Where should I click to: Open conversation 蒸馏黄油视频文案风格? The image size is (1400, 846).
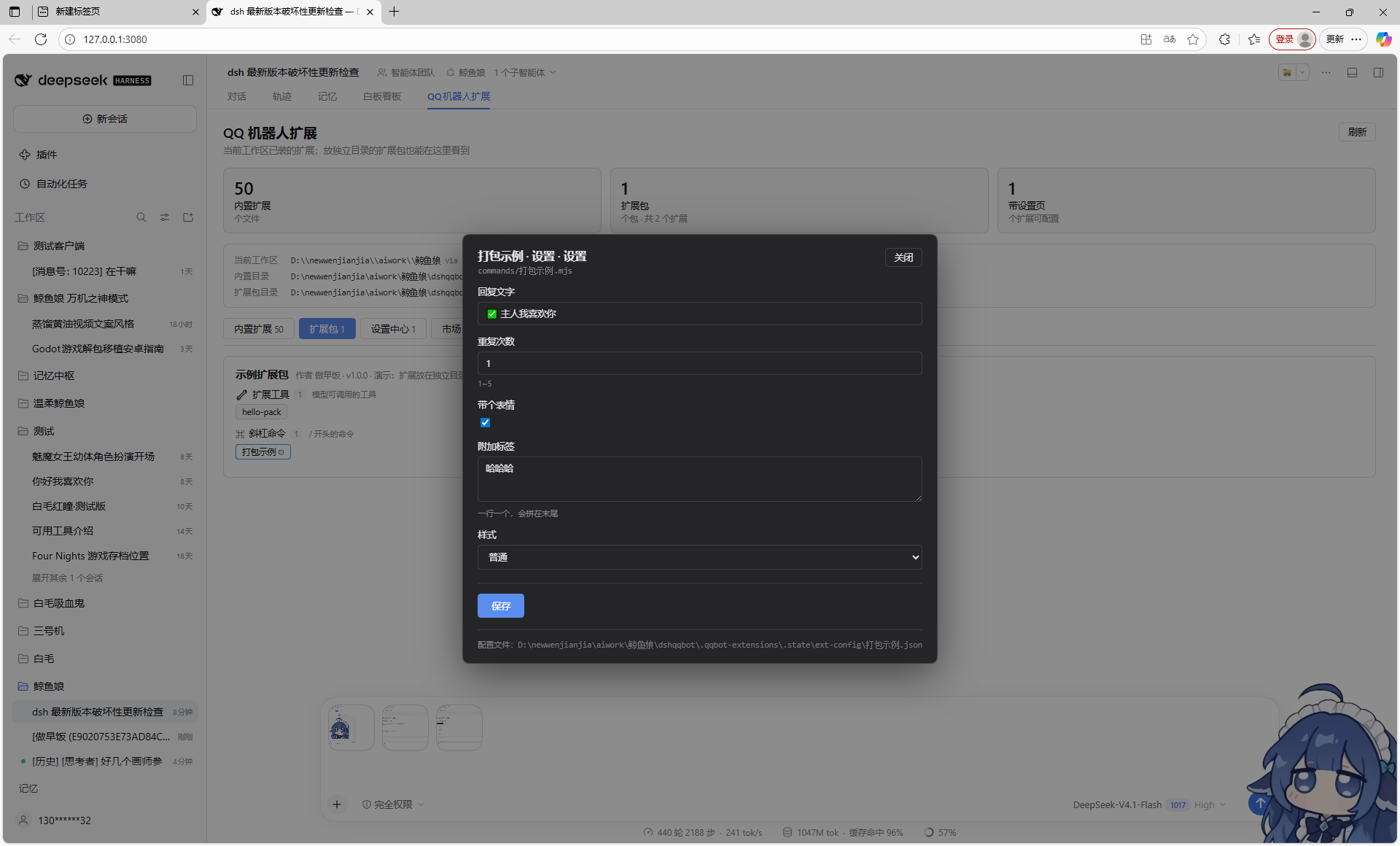pos(104,324)
